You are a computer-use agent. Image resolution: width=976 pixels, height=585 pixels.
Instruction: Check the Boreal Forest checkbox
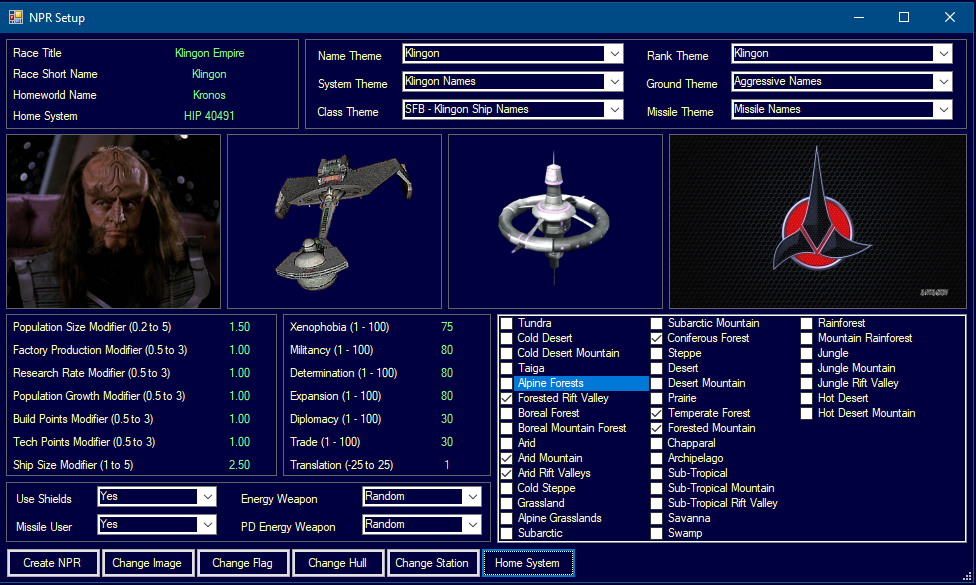coord(507,413)
